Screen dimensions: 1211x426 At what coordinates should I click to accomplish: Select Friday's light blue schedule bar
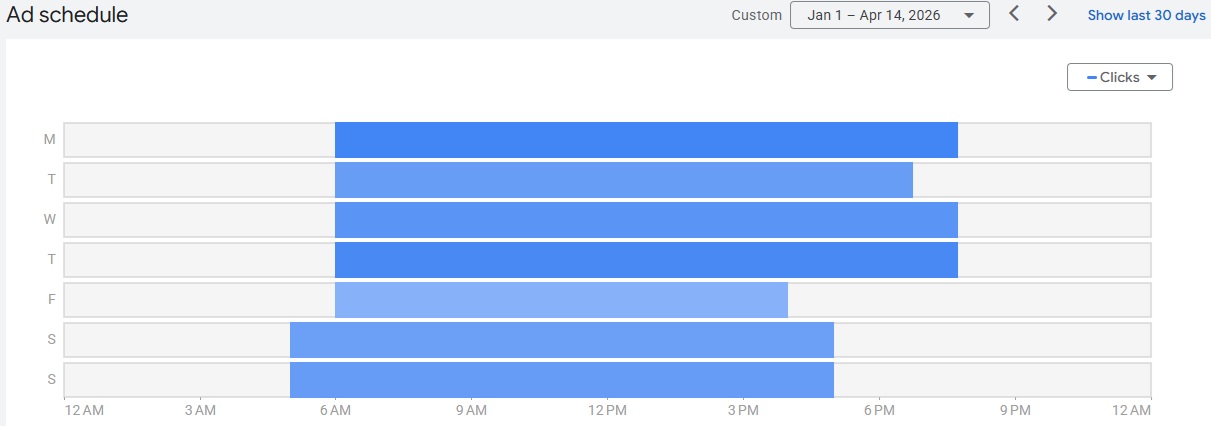561,300
